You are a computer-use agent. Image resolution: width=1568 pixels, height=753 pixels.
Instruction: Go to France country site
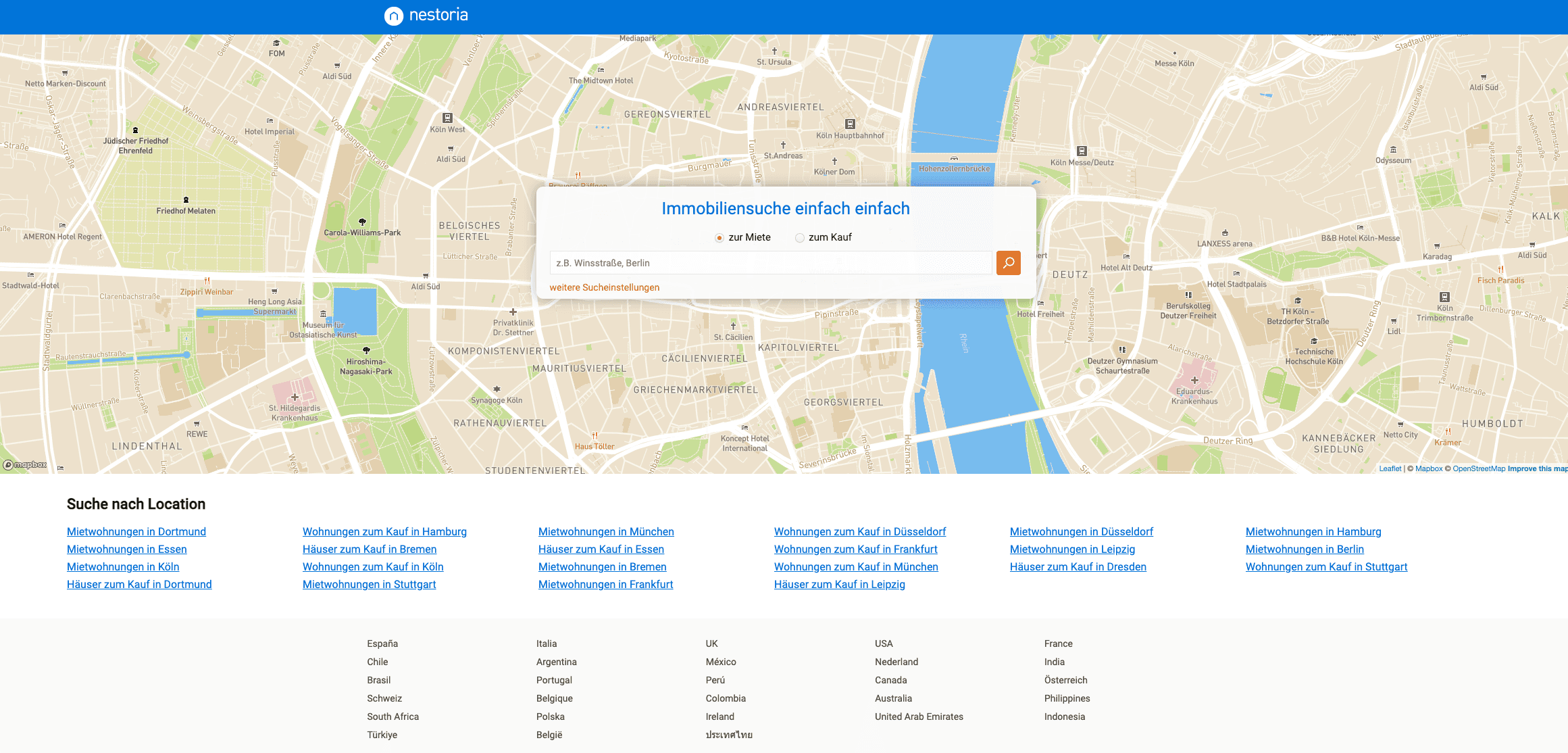(x=1058, y=643)
